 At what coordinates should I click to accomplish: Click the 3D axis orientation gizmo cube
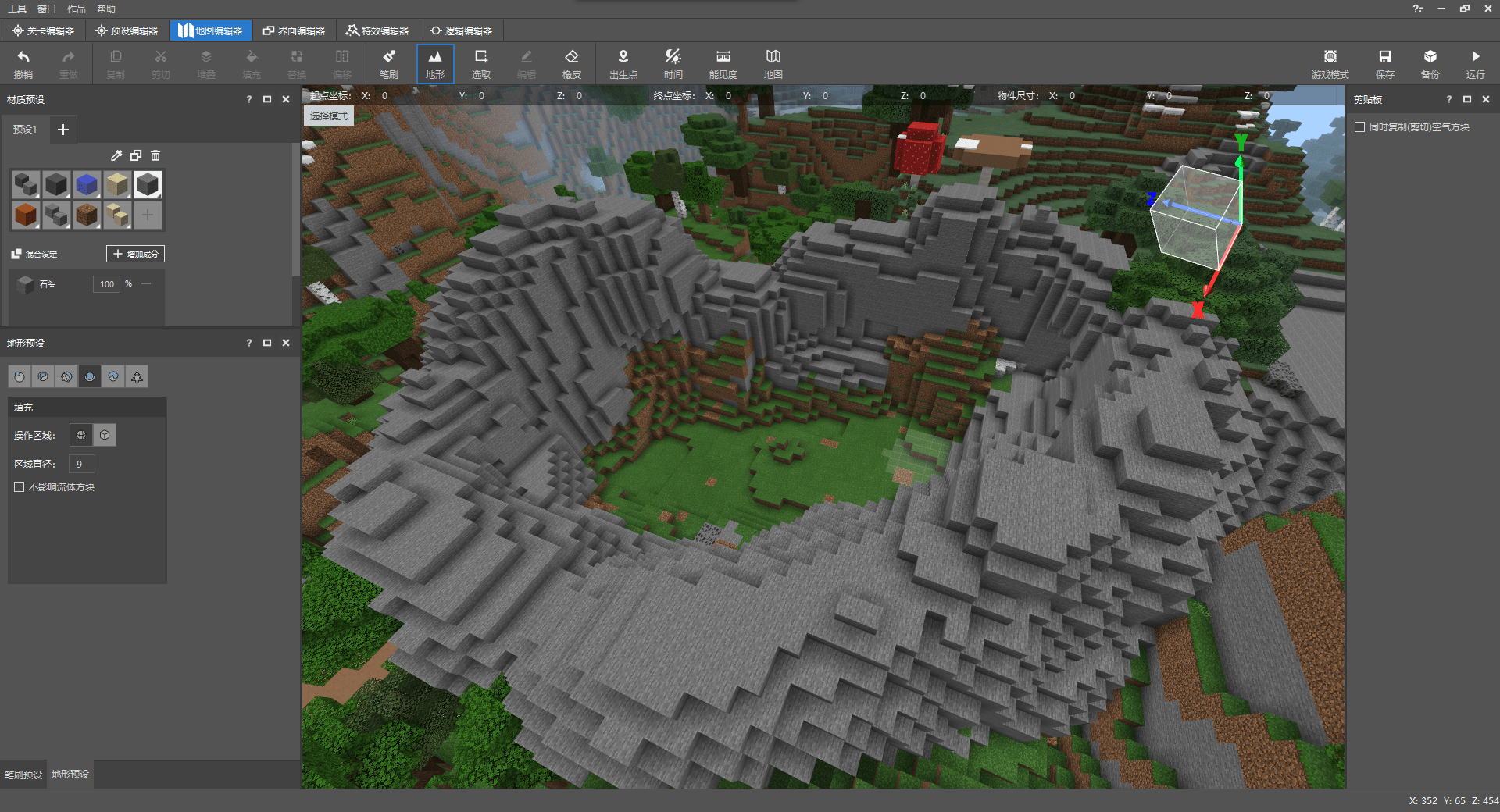point(1196,216)
